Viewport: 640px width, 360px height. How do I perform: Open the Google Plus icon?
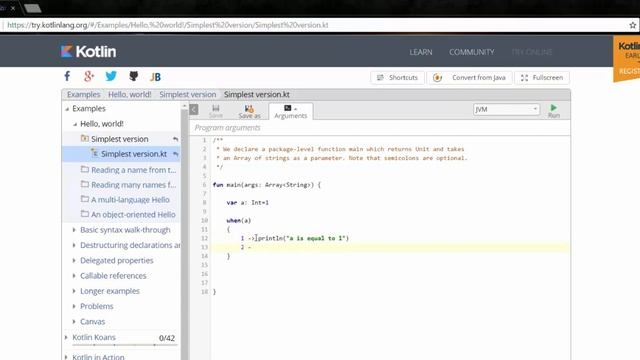click(x=89, y=76)
